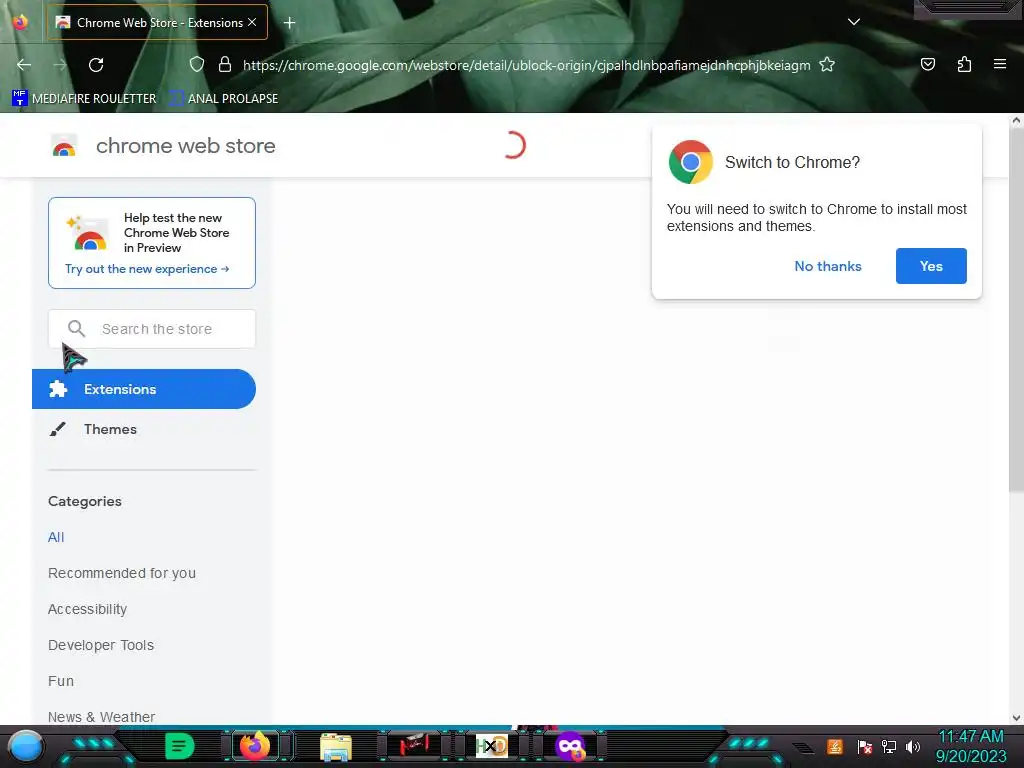The width and height of the screenshot is (1024, 768).
Task: Open the Firefox hamburger menu
Action: 1000,64
